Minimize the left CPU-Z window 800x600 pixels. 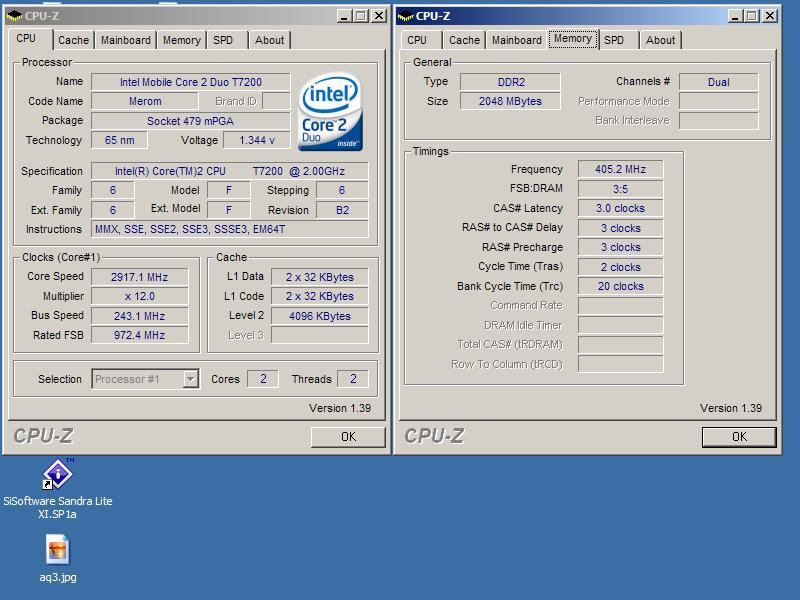pos(344,16)
